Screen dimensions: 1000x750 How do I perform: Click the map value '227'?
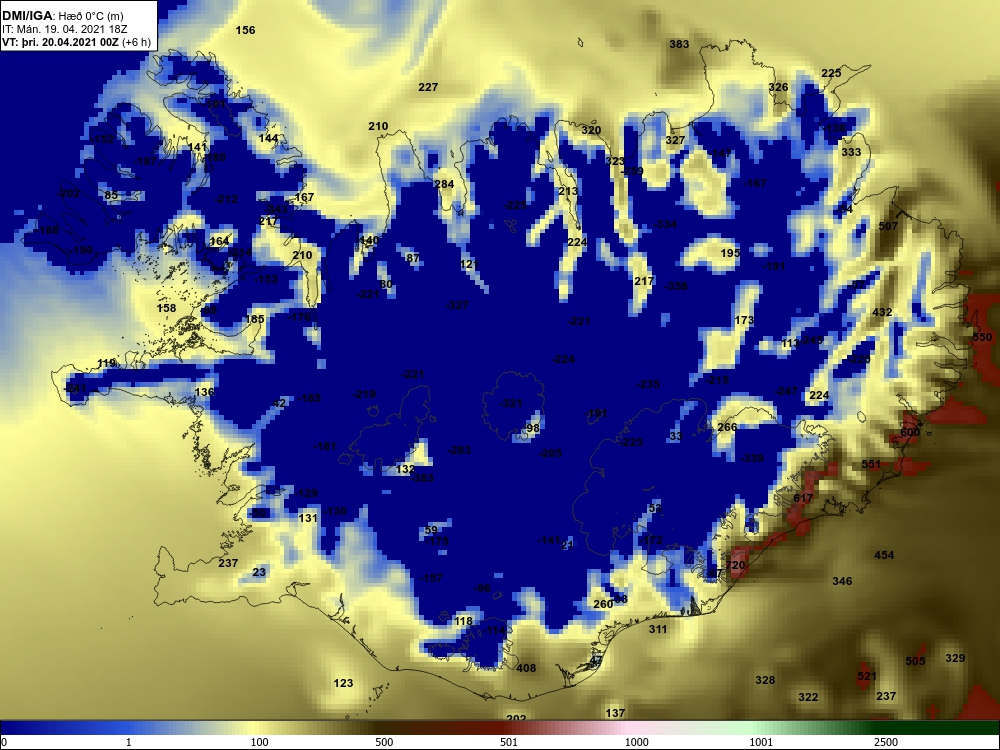(x=428, y=87)
